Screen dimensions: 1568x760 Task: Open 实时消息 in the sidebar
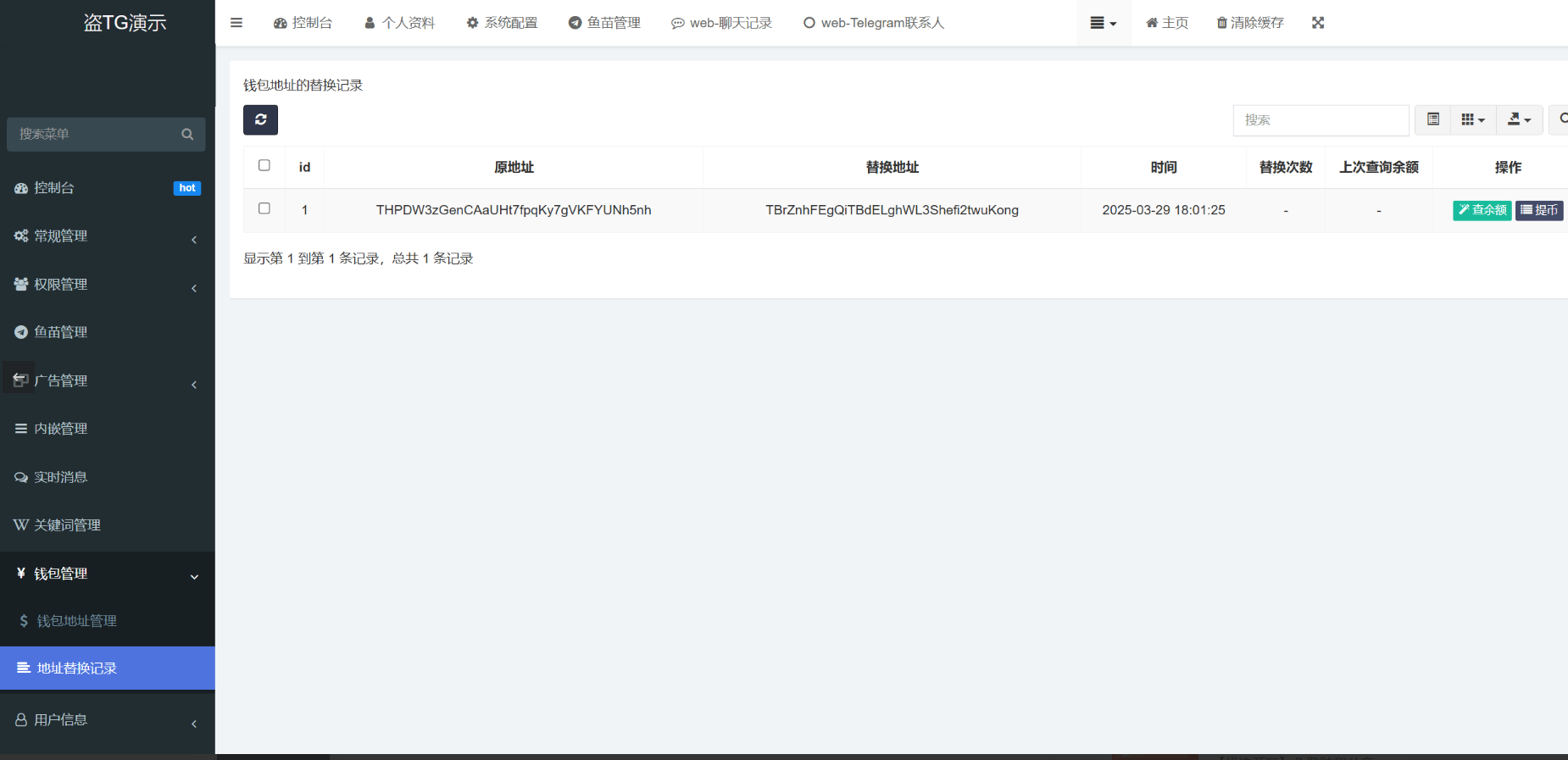pos(107,478)
